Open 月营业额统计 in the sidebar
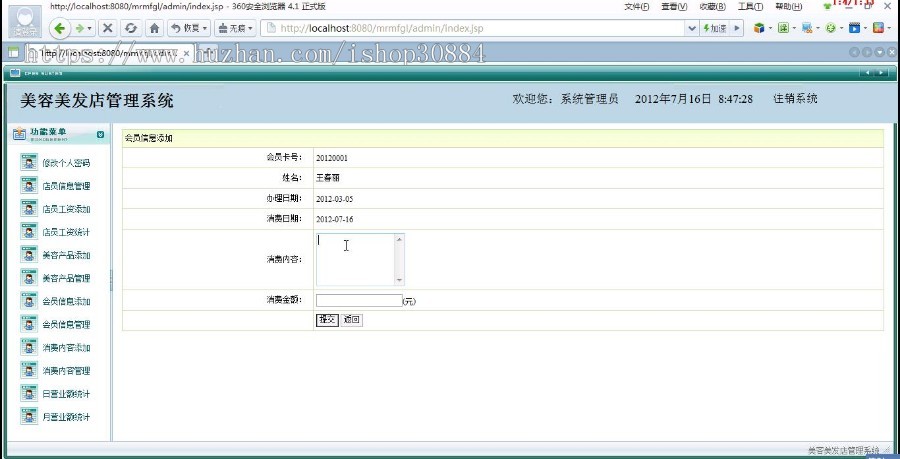The height and width of the screenshot is (459, 900). 66,417
